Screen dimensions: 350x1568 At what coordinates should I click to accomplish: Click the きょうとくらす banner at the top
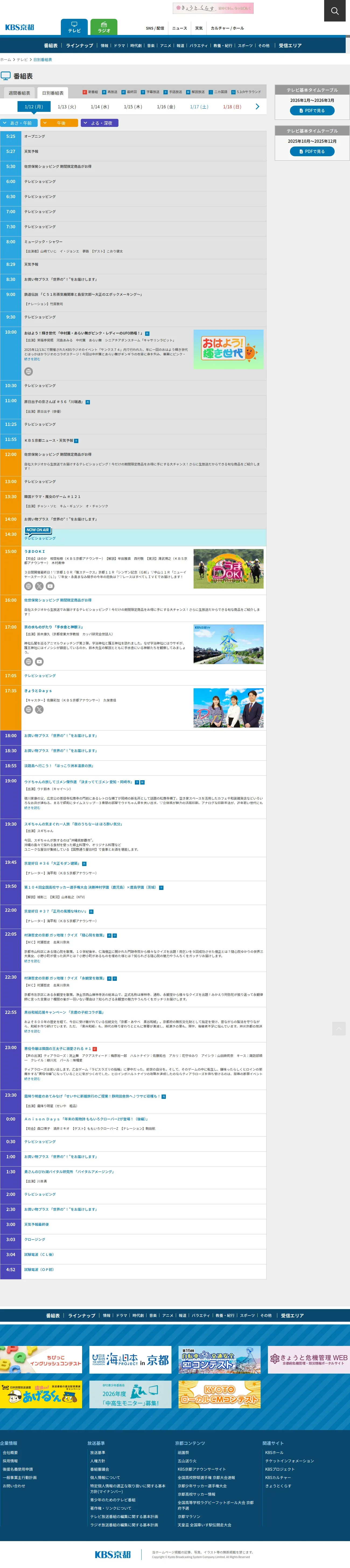[213, 8]
